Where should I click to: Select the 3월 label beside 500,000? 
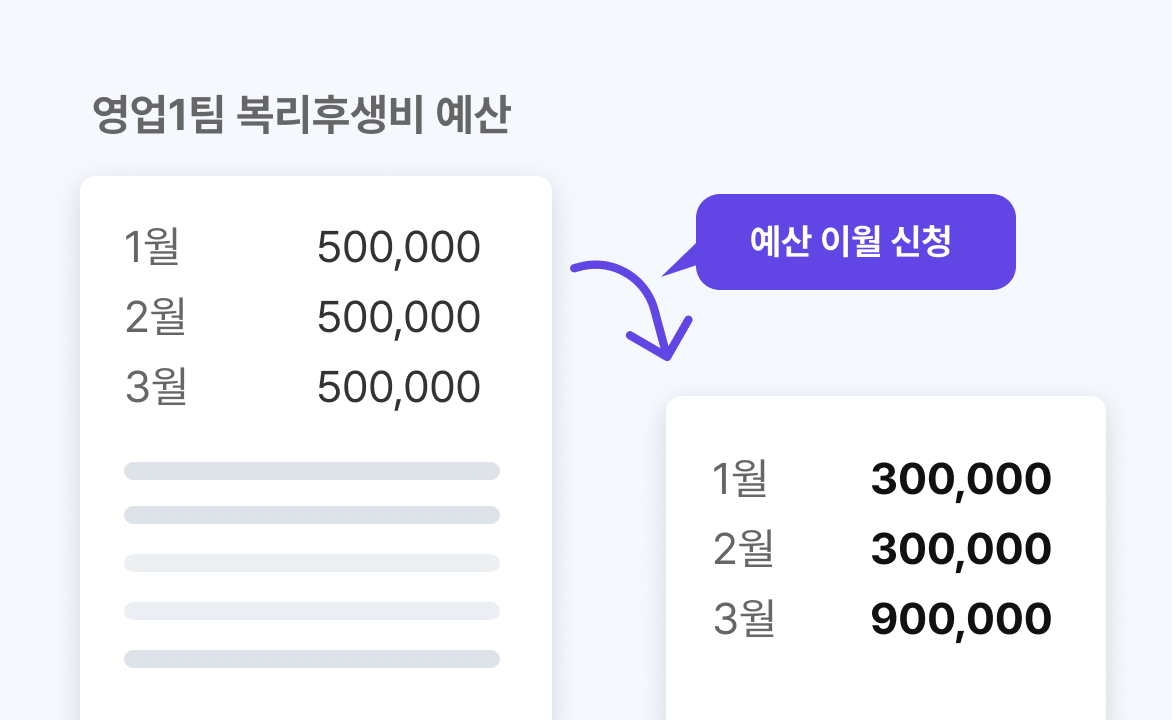[x=156, y=387]
